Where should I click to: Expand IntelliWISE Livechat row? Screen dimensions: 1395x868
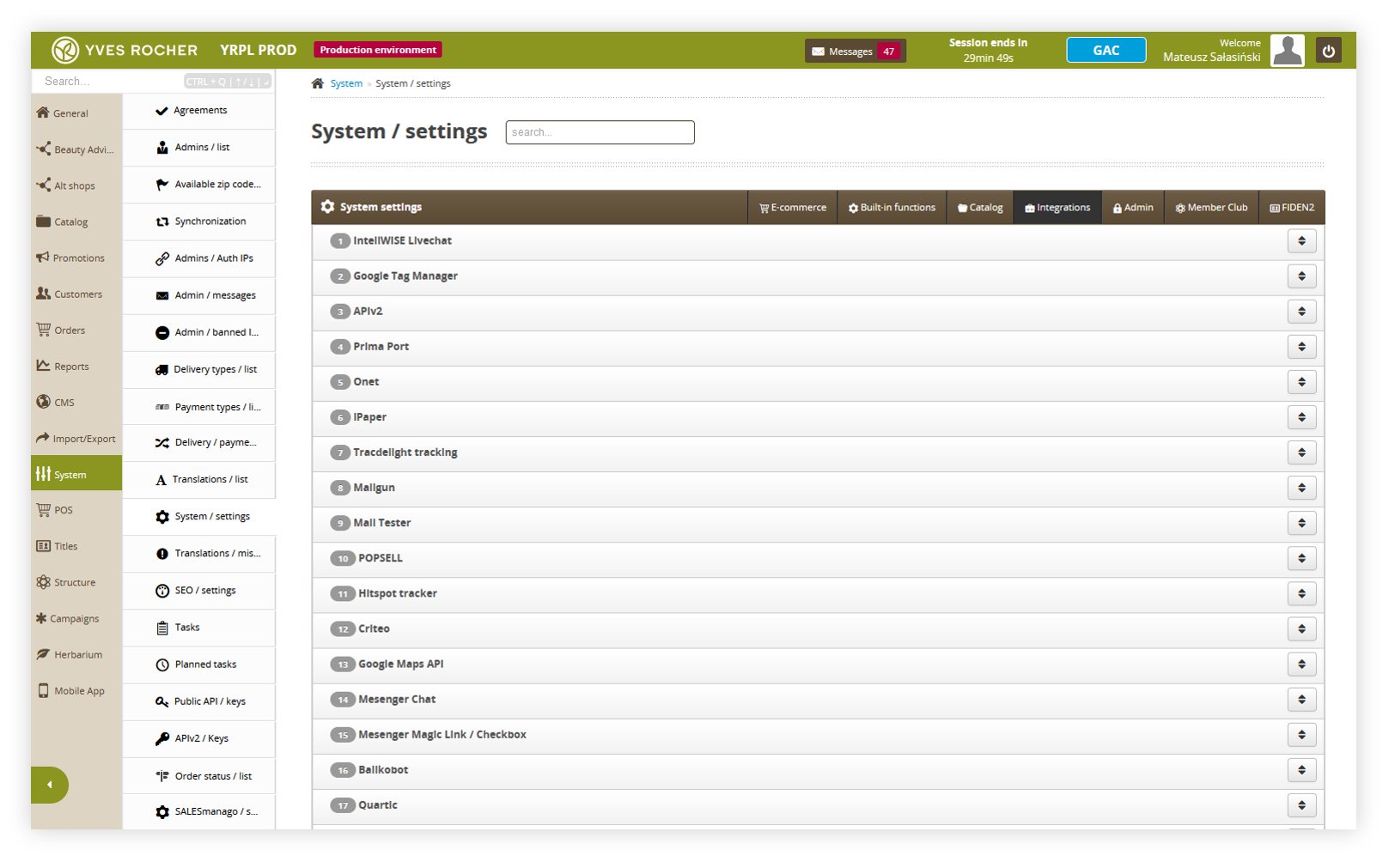coord(1301,241)
